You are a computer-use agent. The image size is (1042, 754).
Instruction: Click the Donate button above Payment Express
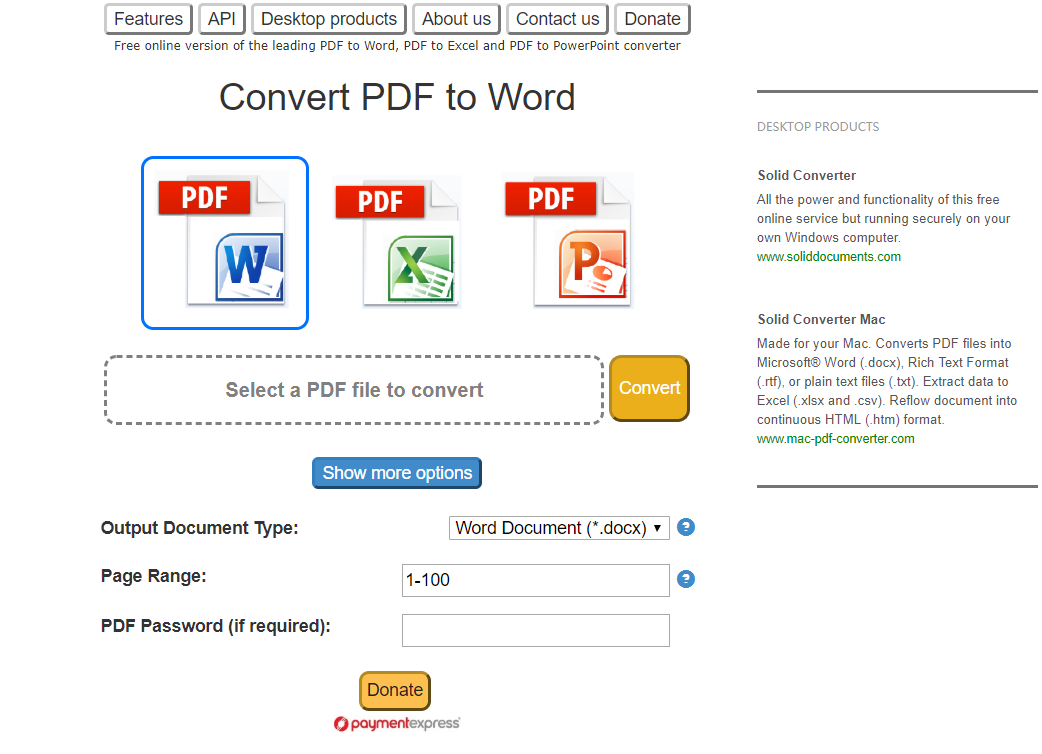(395, 690)
